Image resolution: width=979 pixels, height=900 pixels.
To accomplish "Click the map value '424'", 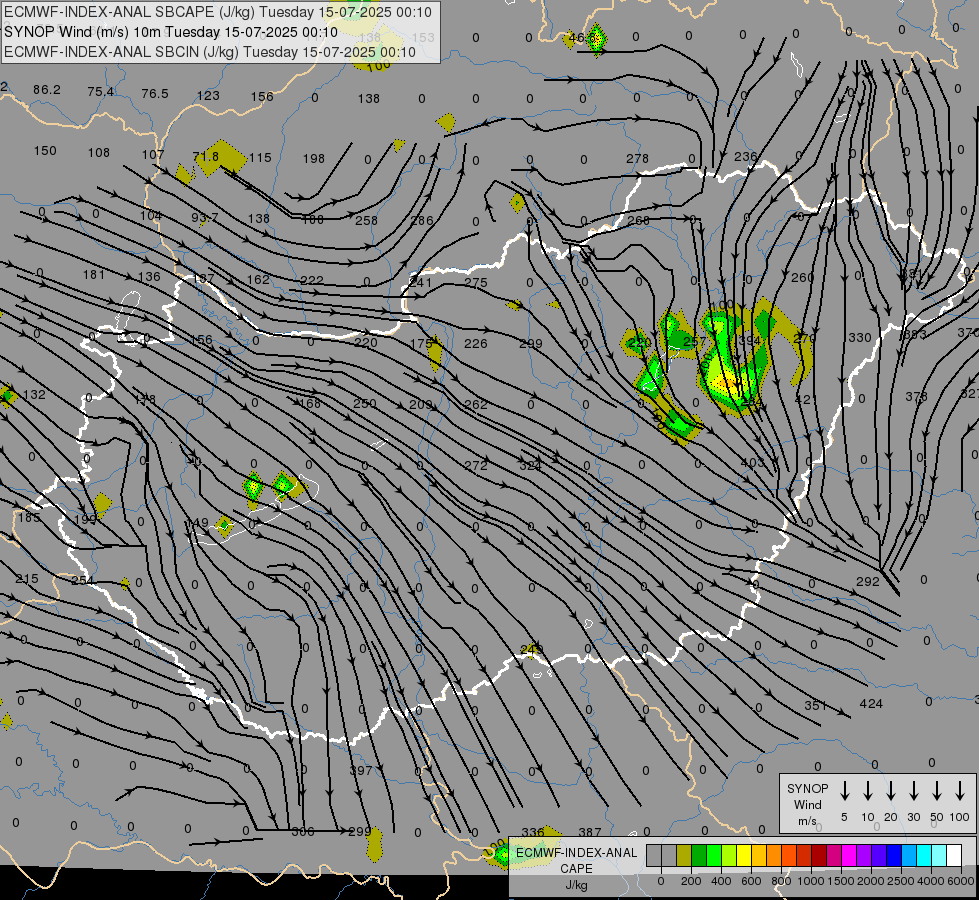I will coord(871,704).
